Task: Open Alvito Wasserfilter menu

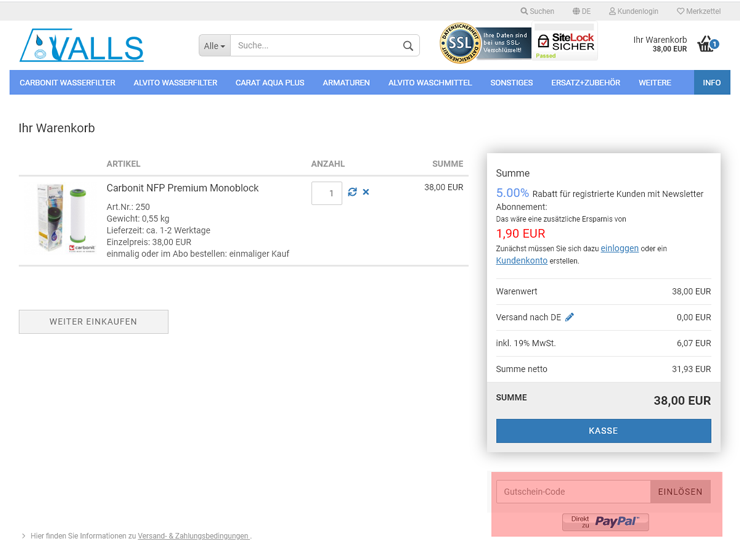Action: (x=176, y=83)
